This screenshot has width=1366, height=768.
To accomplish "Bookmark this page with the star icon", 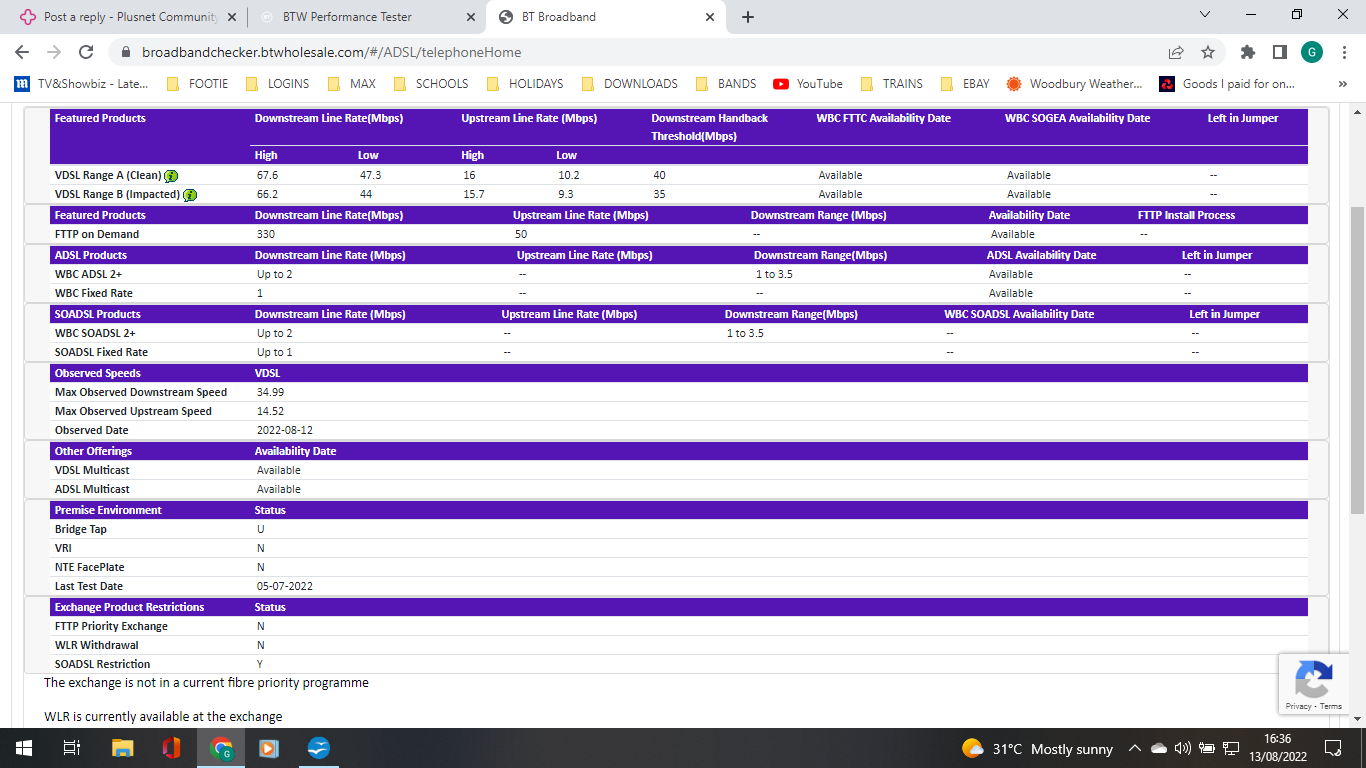I will (x=1208, y=52).
